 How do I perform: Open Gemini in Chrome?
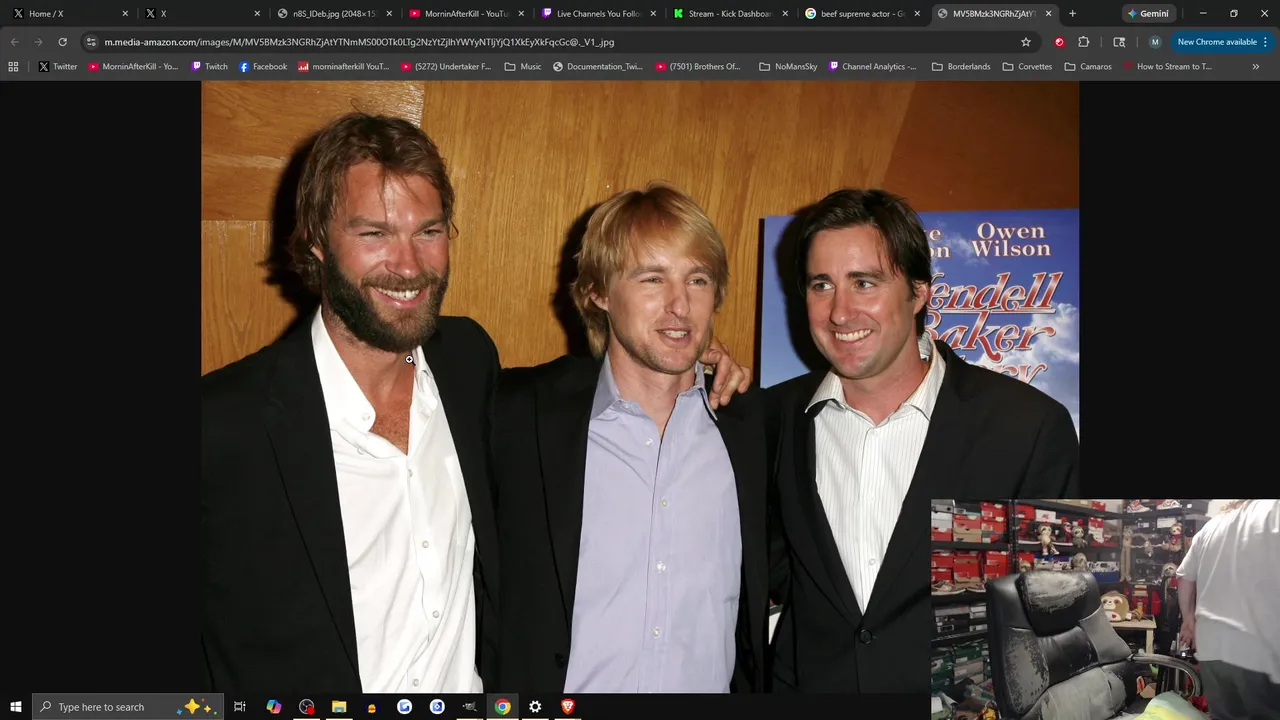coord(1148,14)
